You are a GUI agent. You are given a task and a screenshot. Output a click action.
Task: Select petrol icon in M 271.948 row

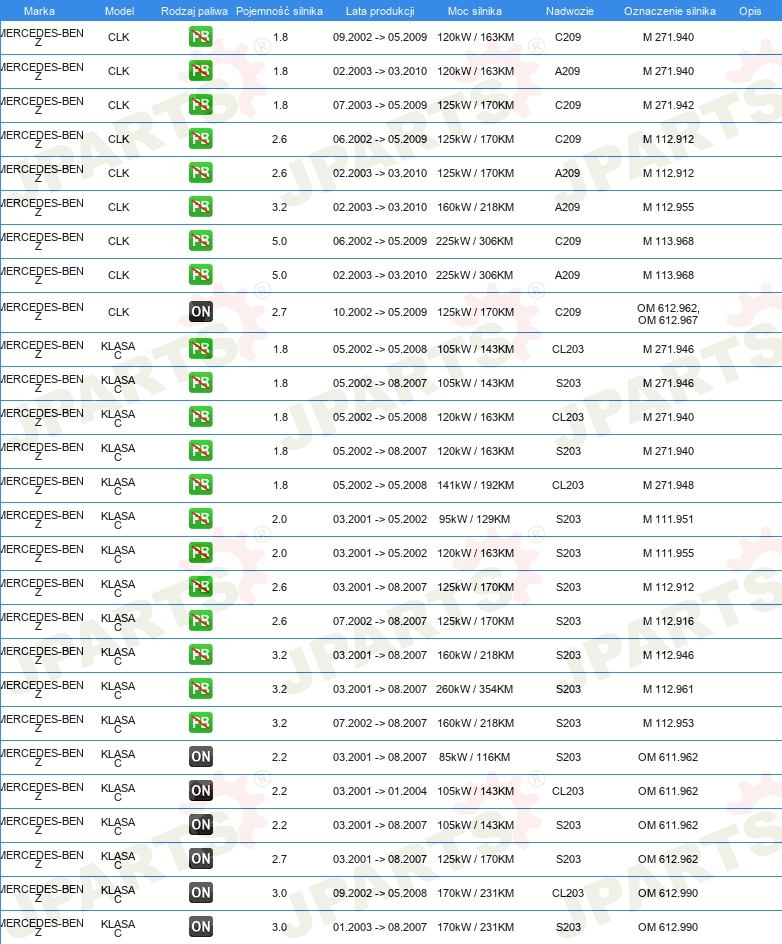point(200,485)
